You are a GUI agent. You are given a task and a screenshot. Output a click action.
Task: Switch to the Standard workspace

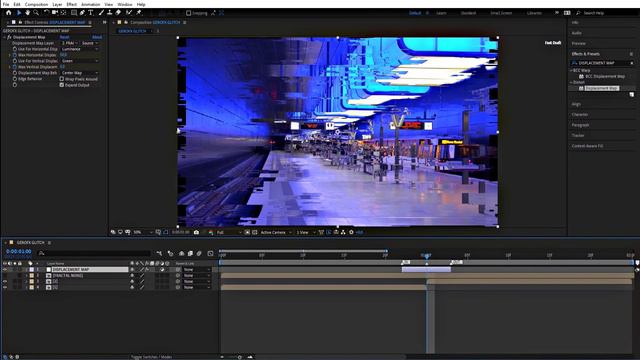coord(469,13)
